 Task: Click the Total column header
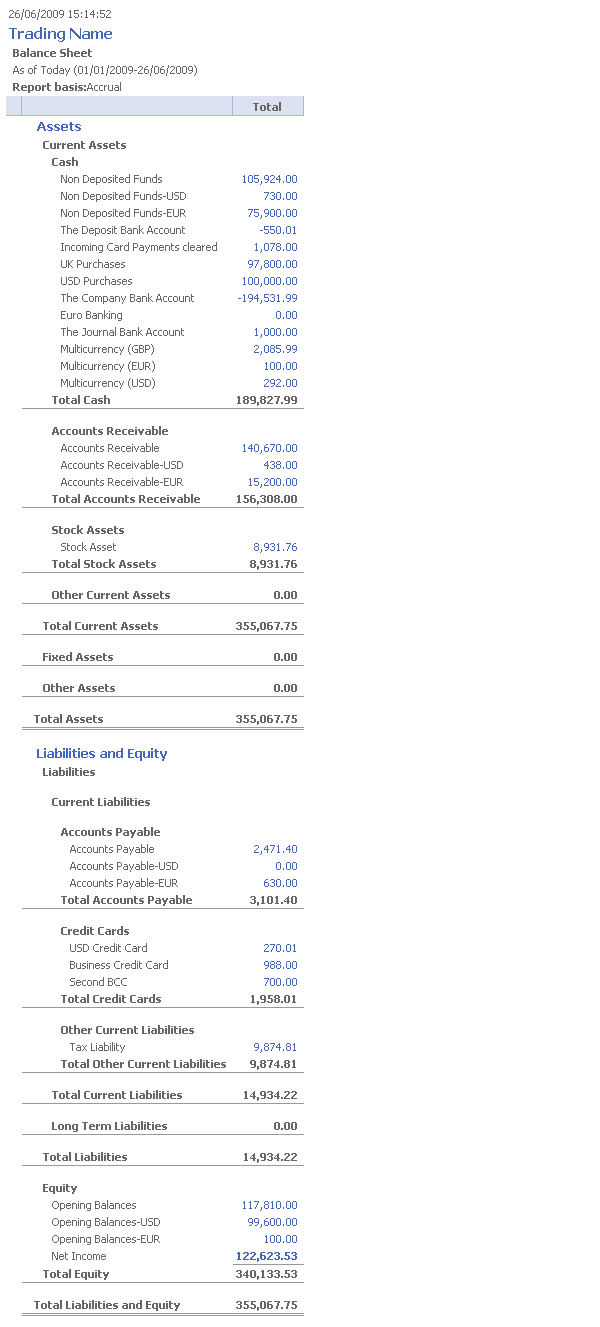267,107
